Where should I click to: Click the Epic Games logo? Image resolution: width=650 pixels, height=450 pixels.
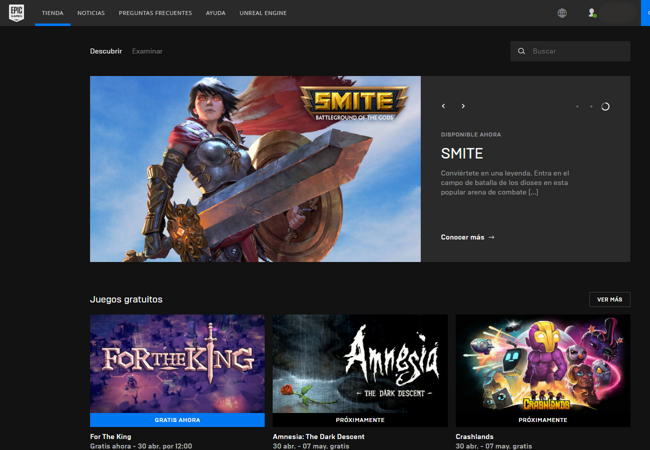17,13
